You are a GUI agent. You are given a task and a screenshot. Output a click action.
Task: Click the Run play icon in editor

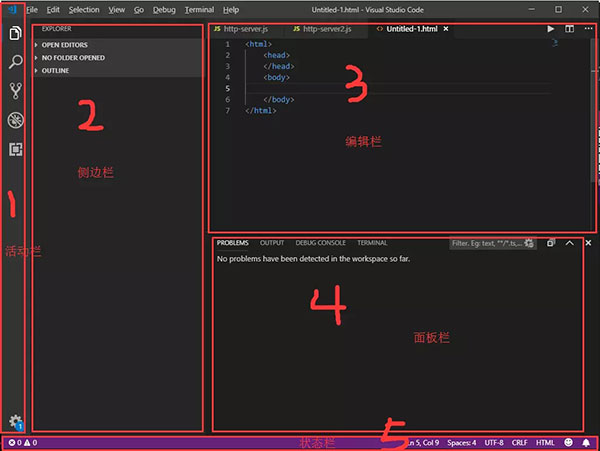point(550,29)
